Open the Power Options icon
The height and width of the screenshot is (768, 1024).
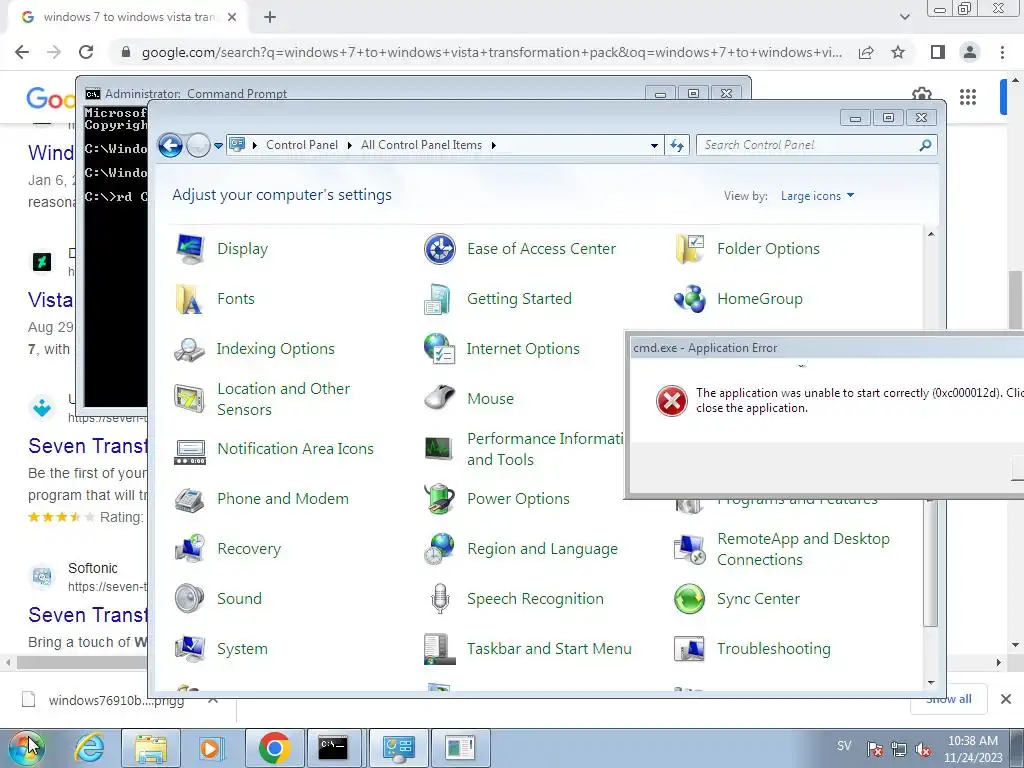tap(440, 499)
